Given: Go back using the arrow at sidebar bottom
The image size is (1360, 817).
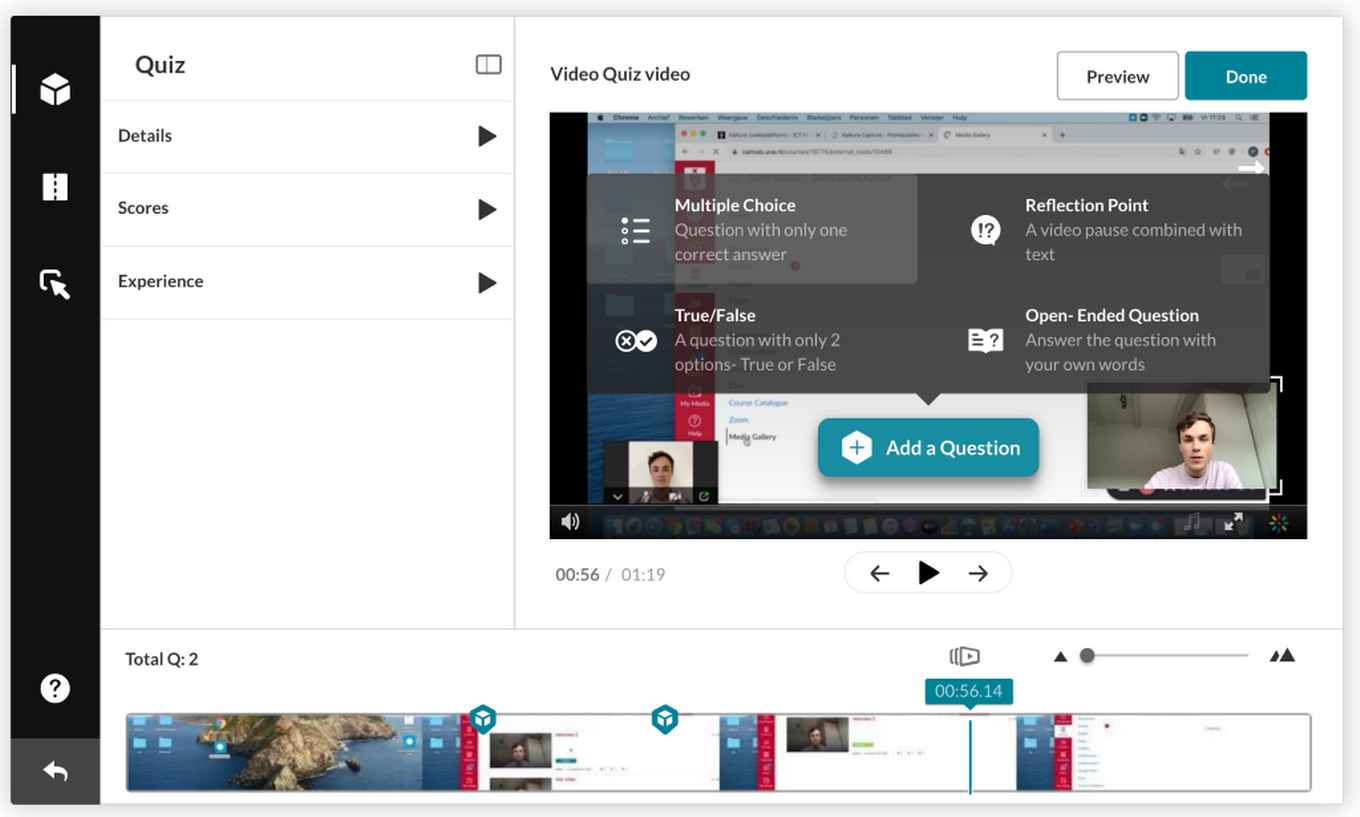Looking at the screenshot, I should click(55, 770).
